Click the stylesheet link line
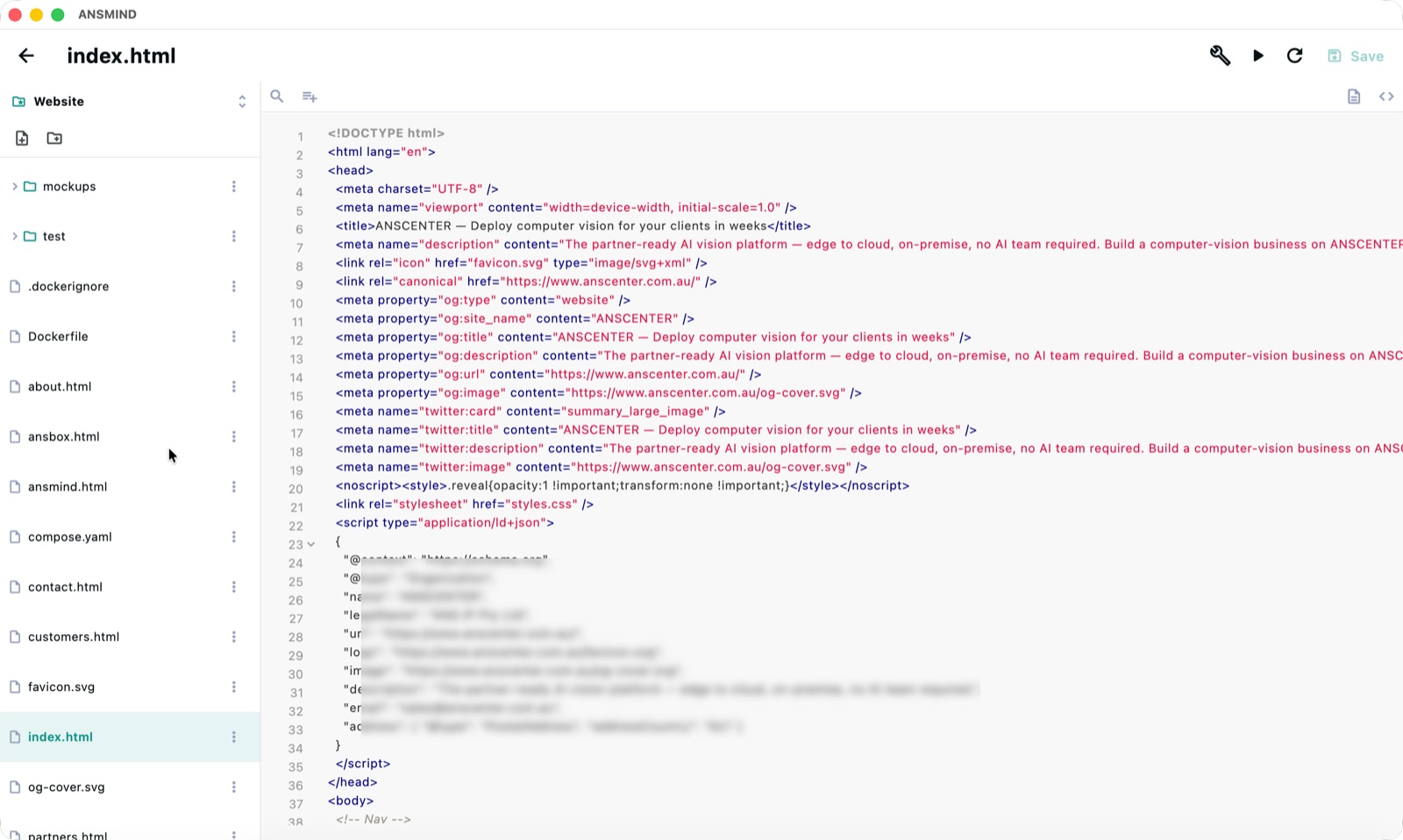The image size is (1403, 840). coord(465,504)
